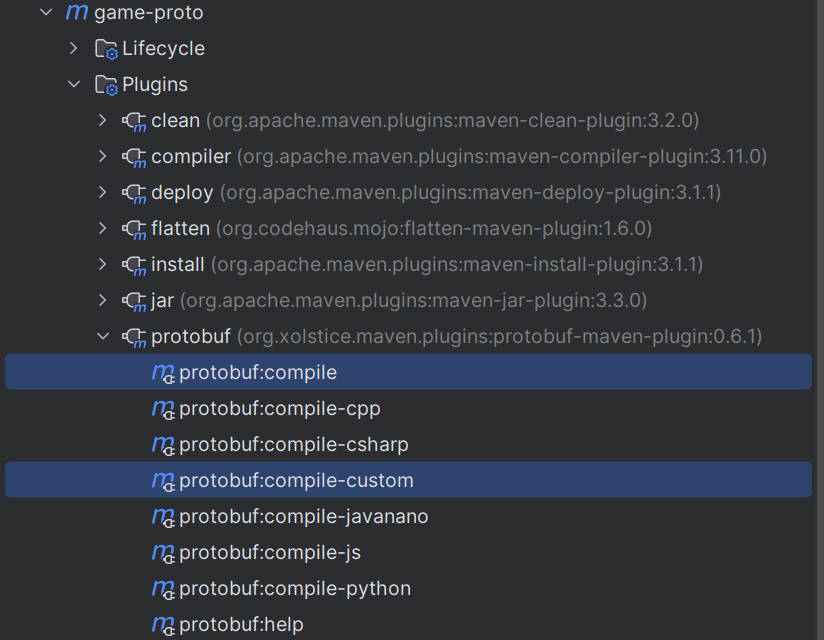The width and height of the screenshot is (824, 640).
Task: Click the Plugins folder icon
Action: [106, 84]
